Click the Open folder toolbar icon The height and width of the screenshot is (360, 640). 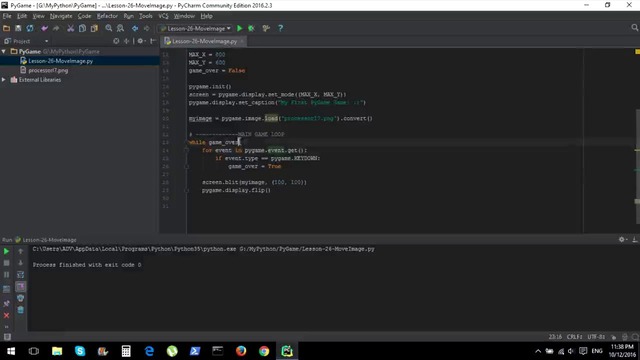(x=6, y=28)
